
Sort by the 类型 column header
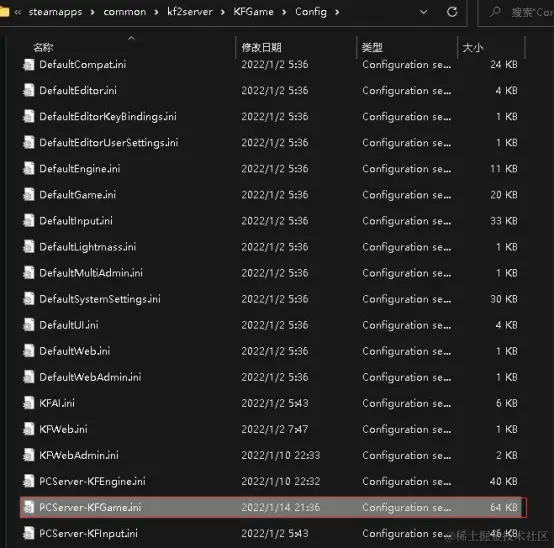(372, 47)
